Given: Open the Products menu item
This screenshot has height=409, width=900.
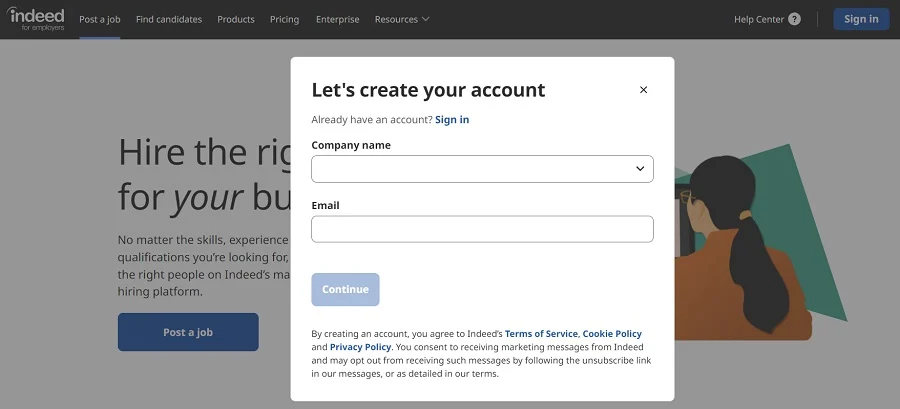Looking at the screenshot, I should point(236,19).
